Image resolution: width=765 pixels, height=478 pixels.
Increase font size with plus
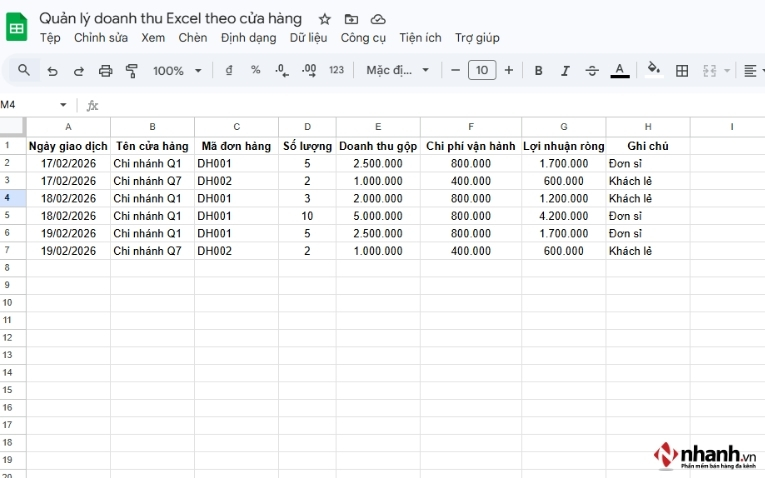tap(508, 70)
